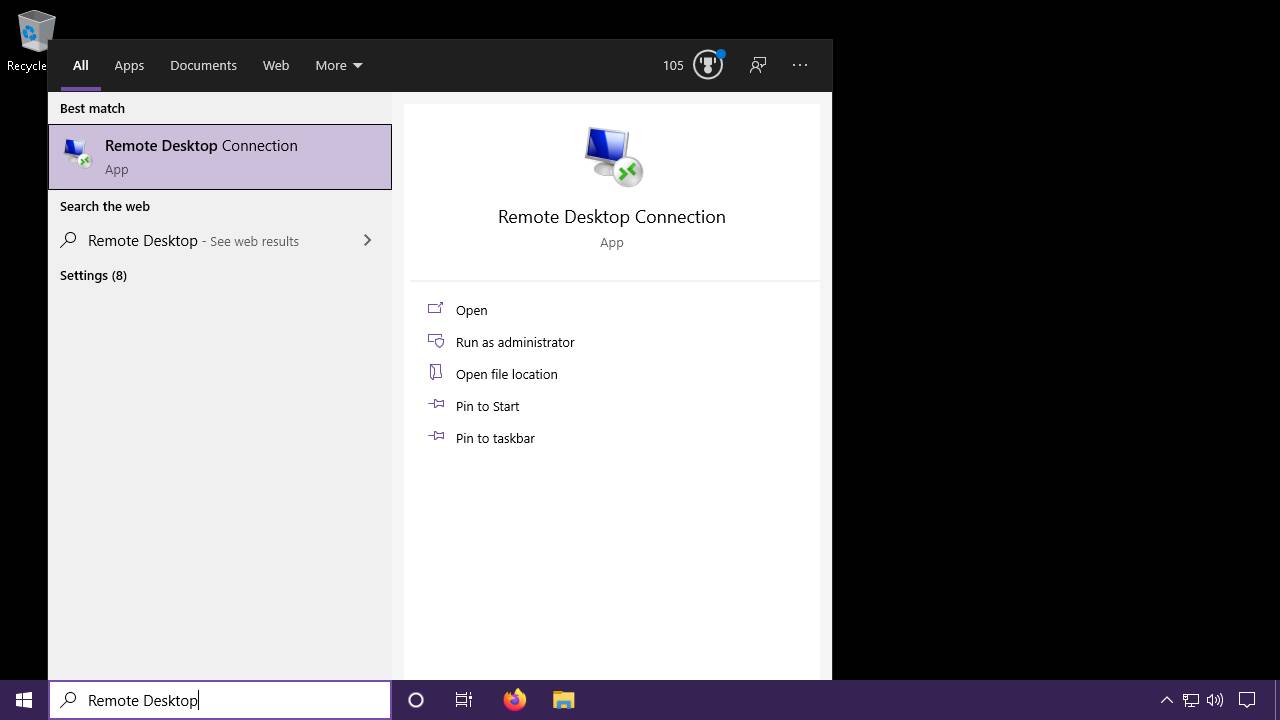Click Open file location
1280x720 pixels.
[x=506, y=374]
